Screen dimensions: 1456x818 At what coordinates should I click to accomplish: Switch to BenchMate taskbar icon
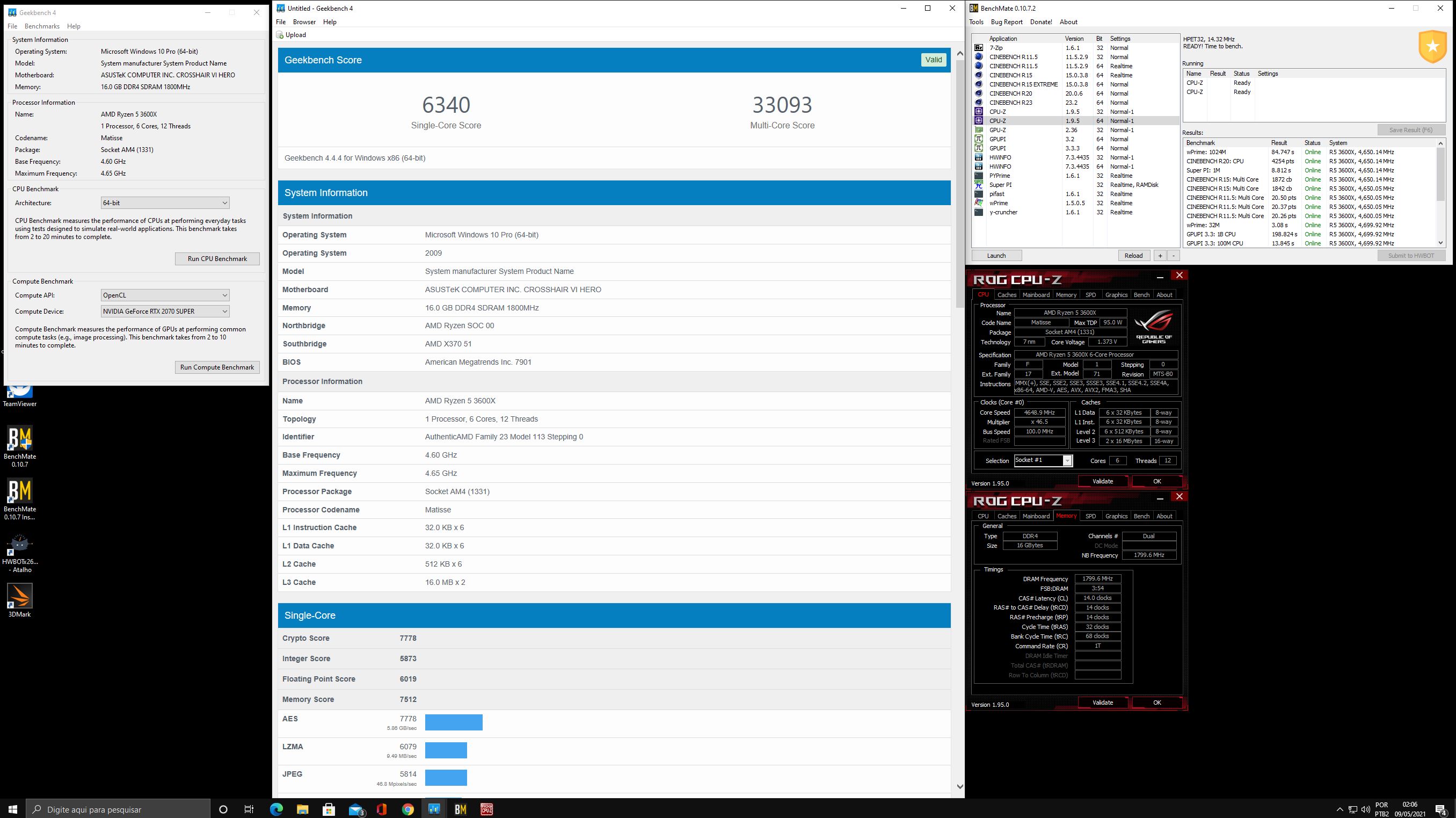tap(461, 809)
